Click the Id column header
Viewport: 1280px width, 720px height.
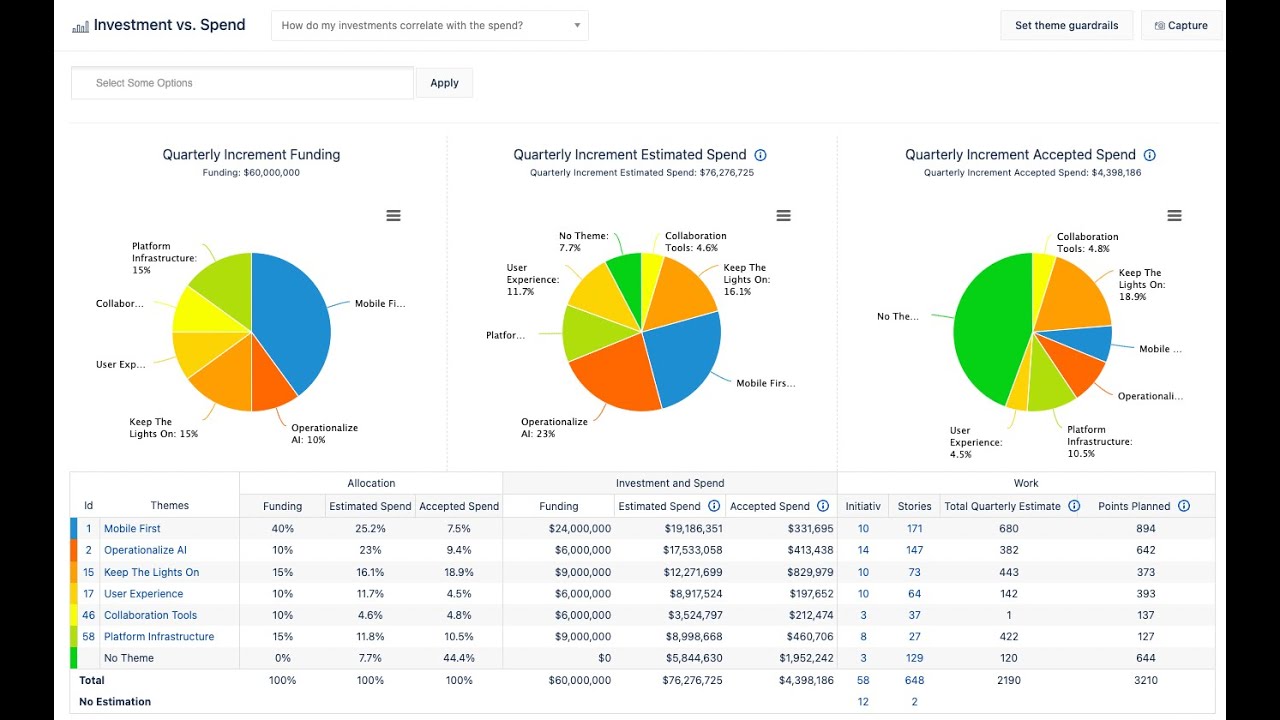[x=88, y=506]
